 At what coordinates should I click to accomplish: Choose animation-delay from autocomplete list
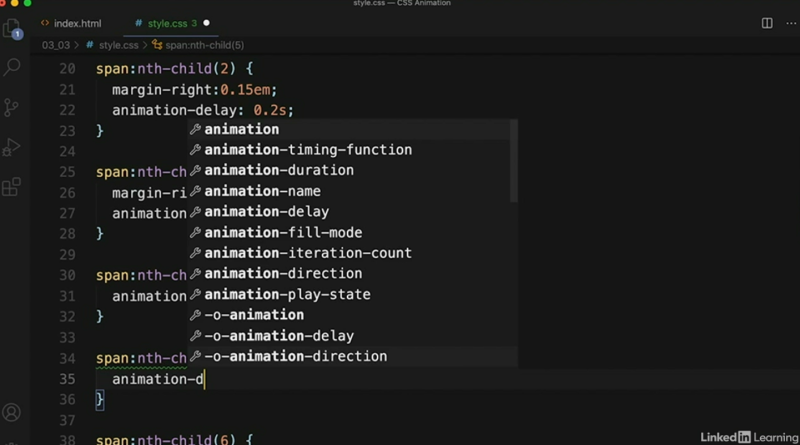click(266, 211)
